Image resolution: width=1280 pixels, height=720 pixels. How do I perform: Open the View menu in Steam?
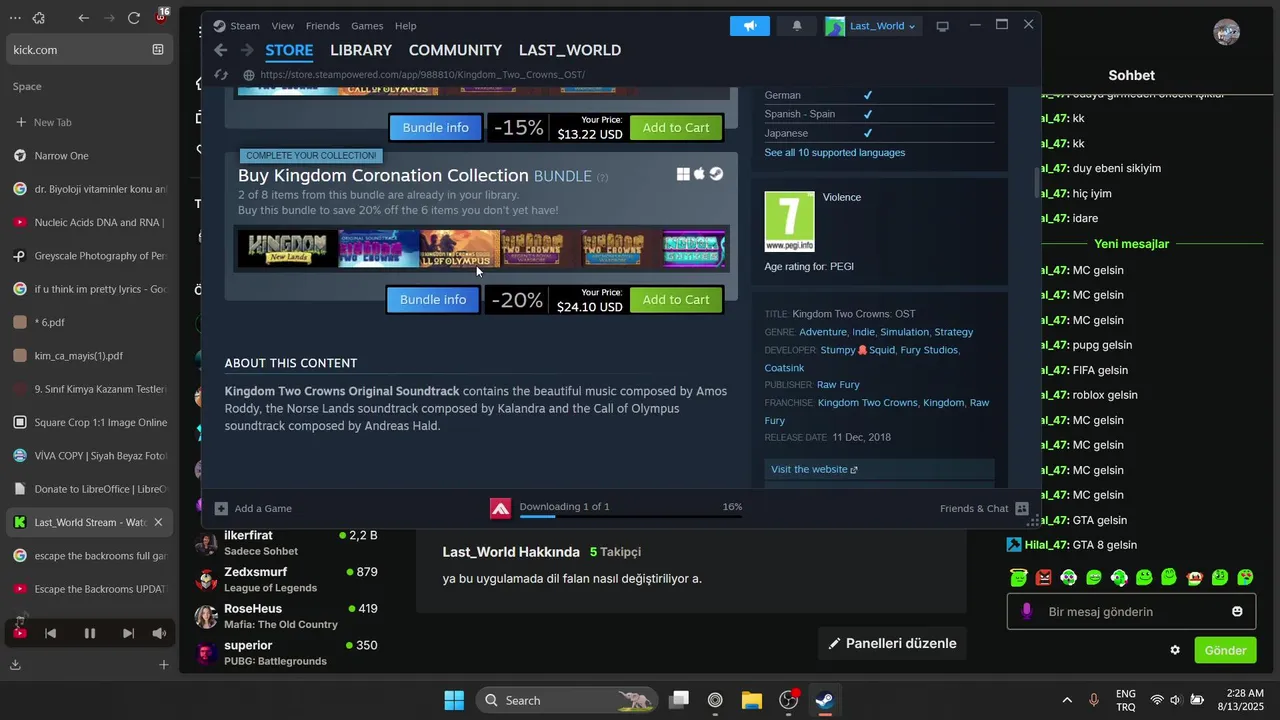click(x=283, y=26)
